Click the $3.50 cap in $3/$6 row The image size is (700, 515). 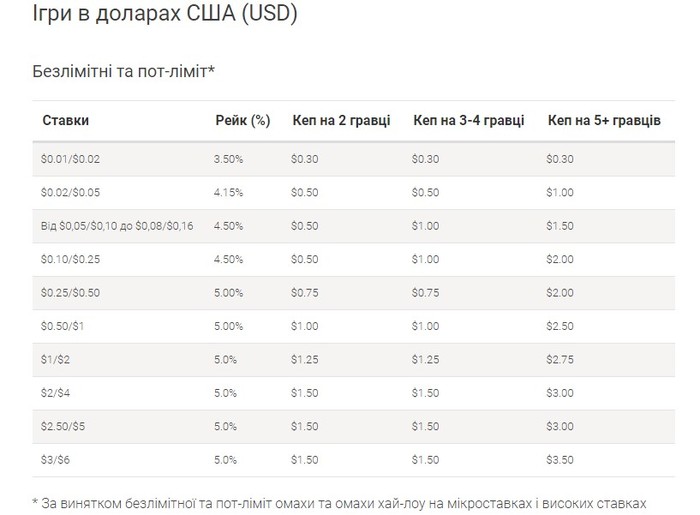pos(560,460)
